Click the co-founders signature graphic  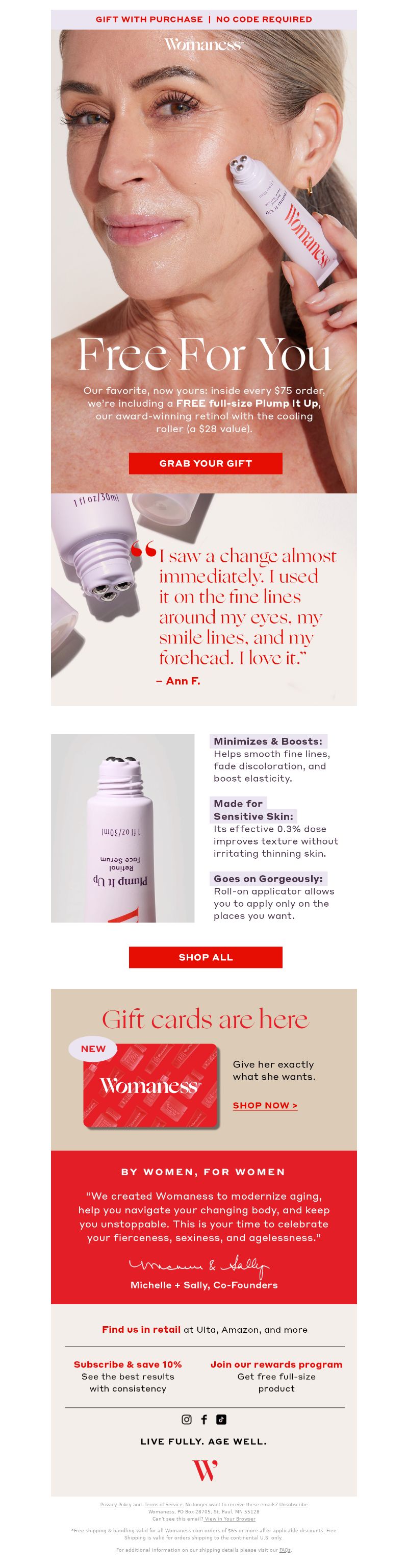pos(199,1266)
